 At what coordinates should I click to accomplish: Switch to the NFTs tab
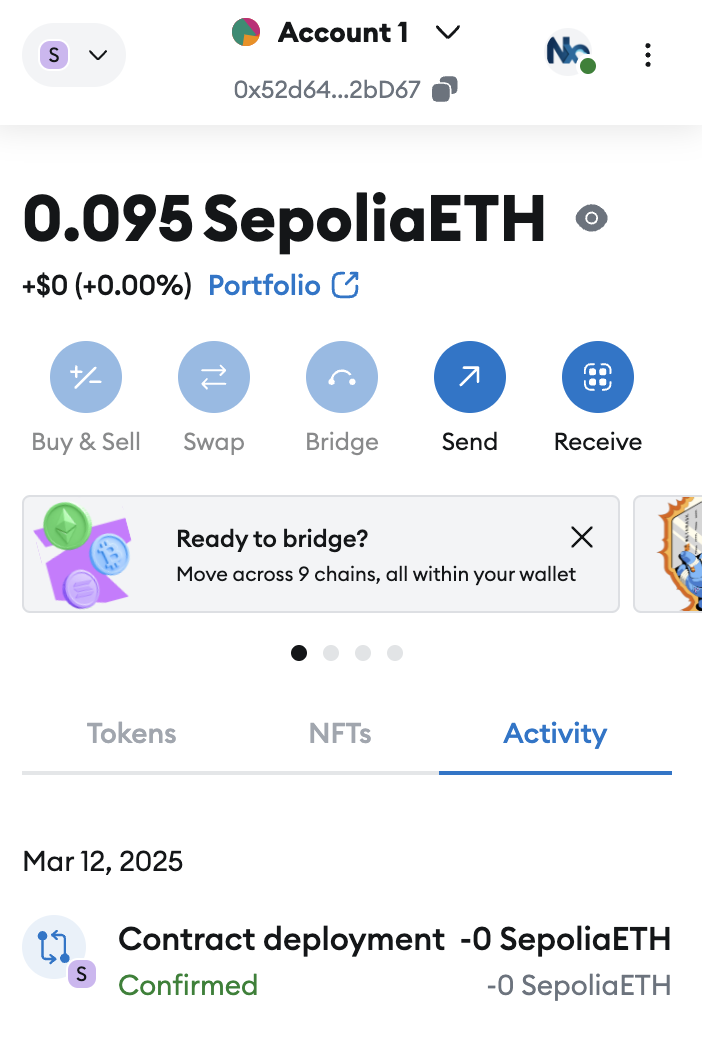(x=340, y=734)
